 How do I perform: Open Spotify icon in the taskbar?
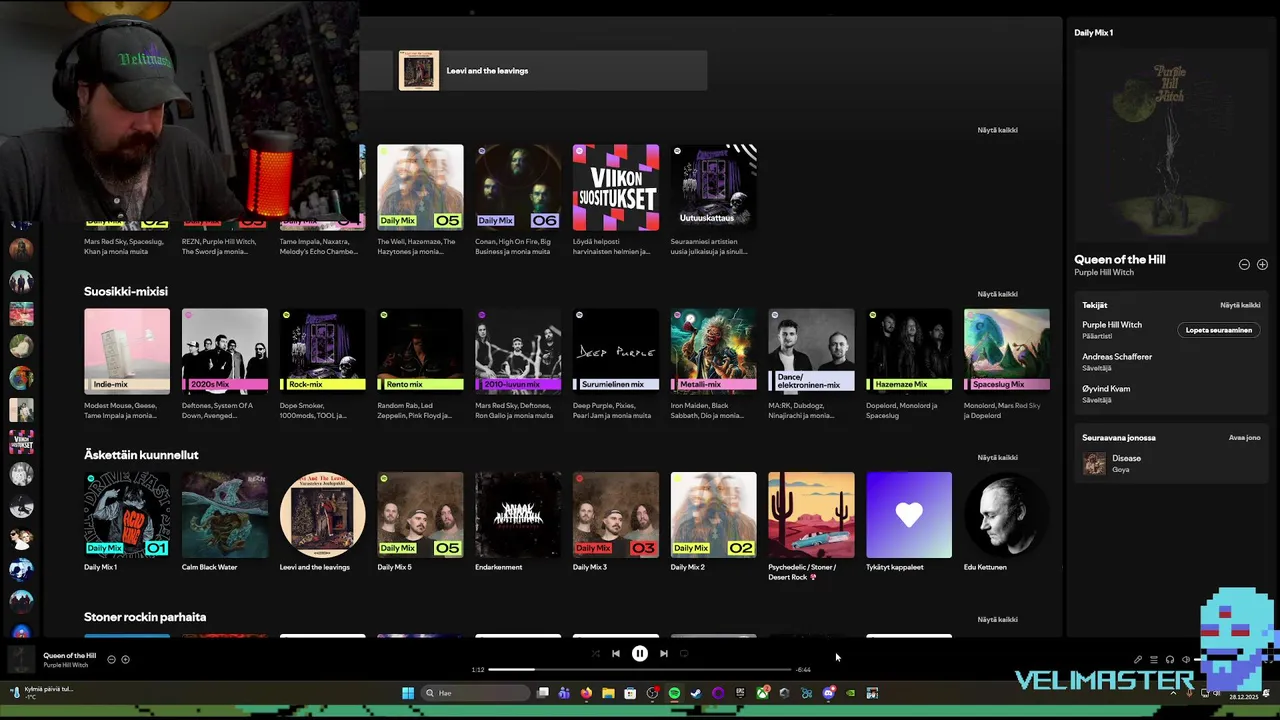click(x=674, y=693)
